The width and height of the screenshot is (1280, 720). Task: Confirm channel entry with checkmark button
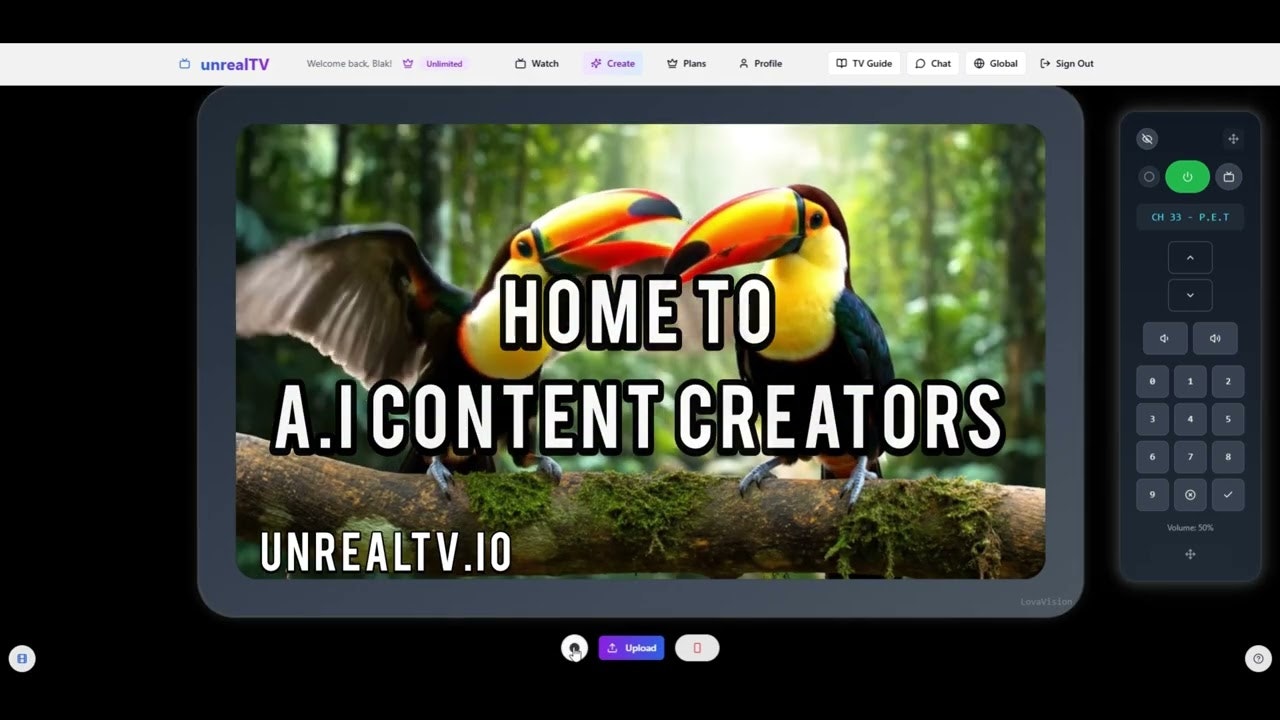(1228, 495)
